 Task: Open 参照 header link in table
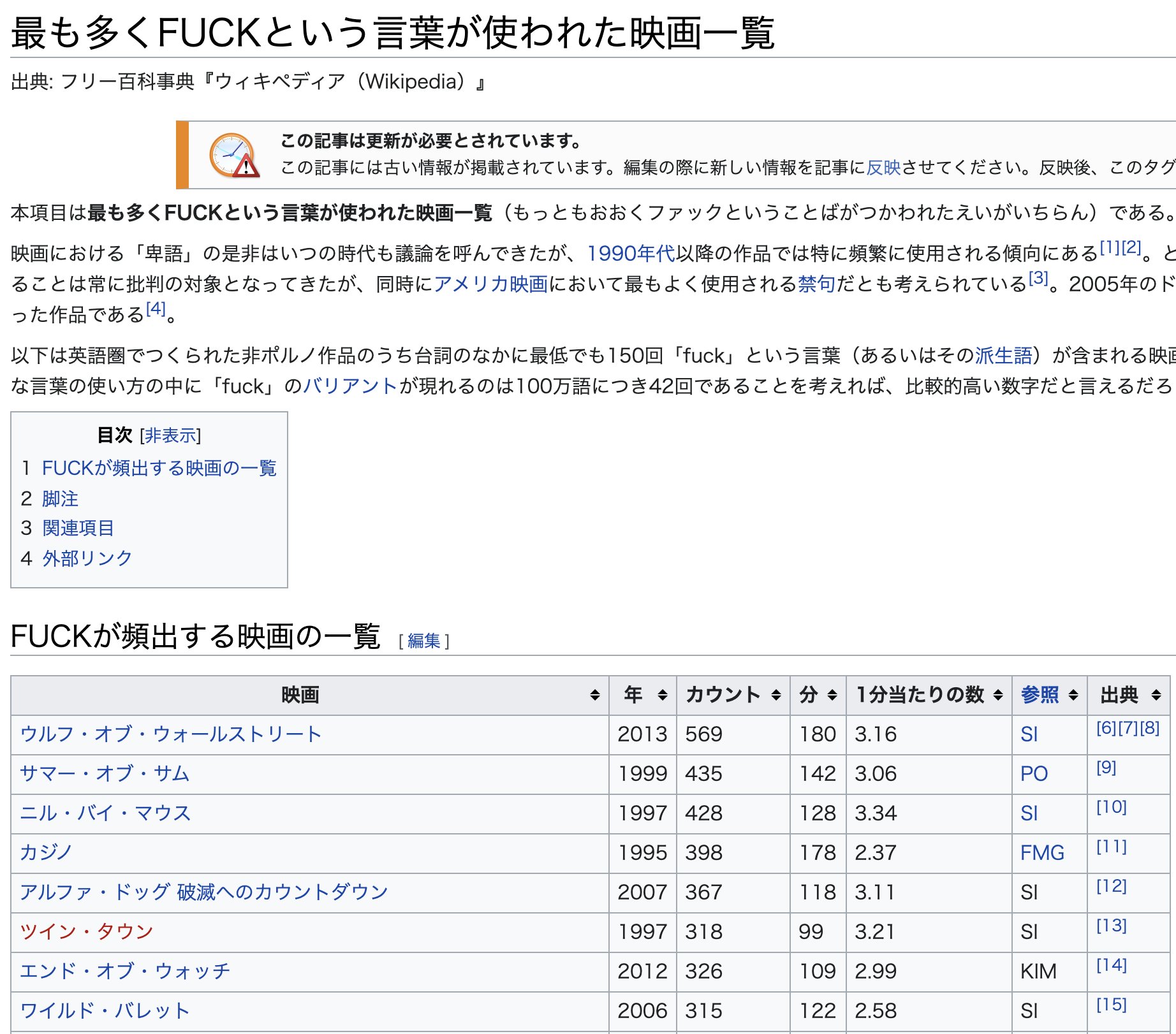[1040, 695]
